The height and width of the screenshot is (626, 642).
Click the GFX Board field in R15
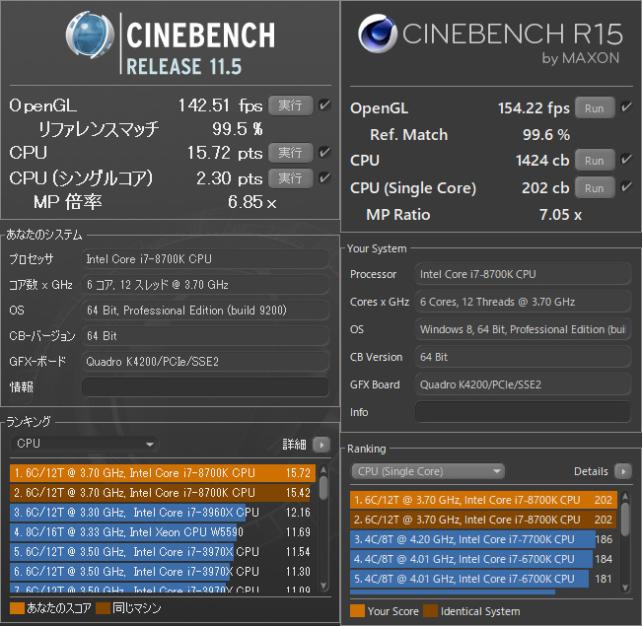click(523, 384)
